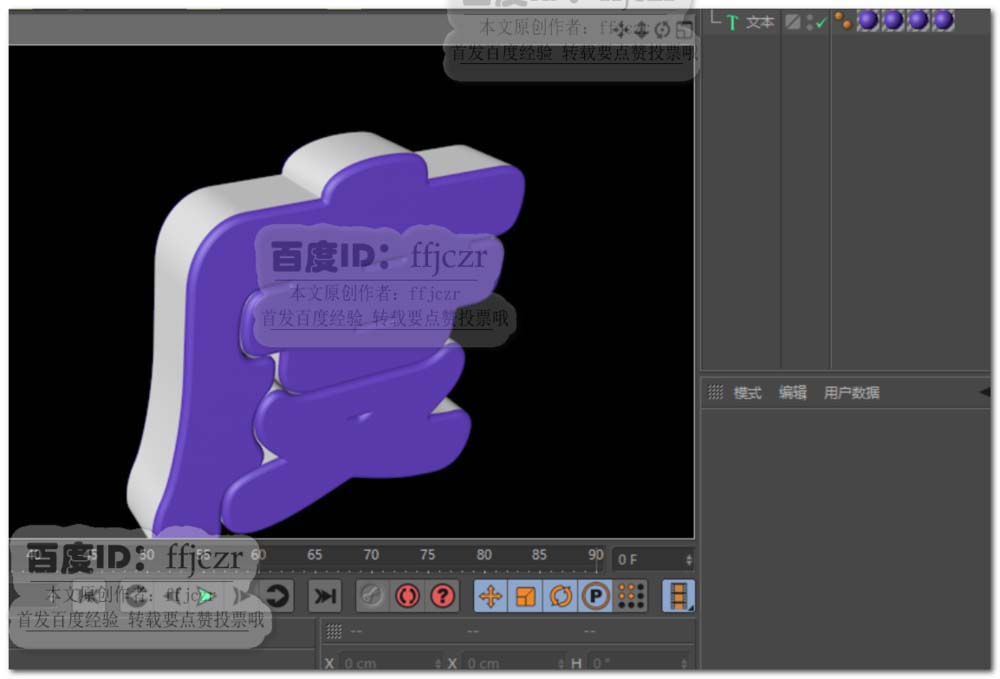
Task: Click the X size 0 cm field
Action: coord(513,663)
